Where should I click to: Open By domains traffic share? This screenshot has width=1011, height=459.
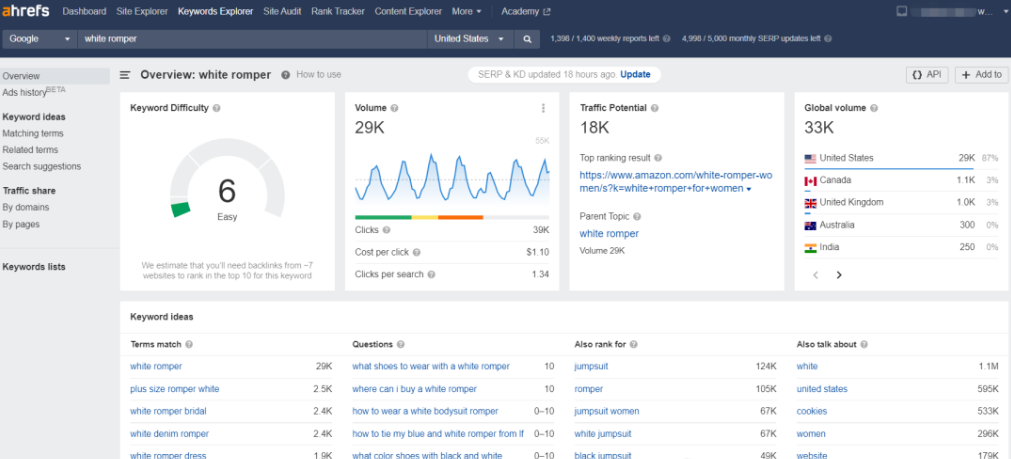coord(26,207)
